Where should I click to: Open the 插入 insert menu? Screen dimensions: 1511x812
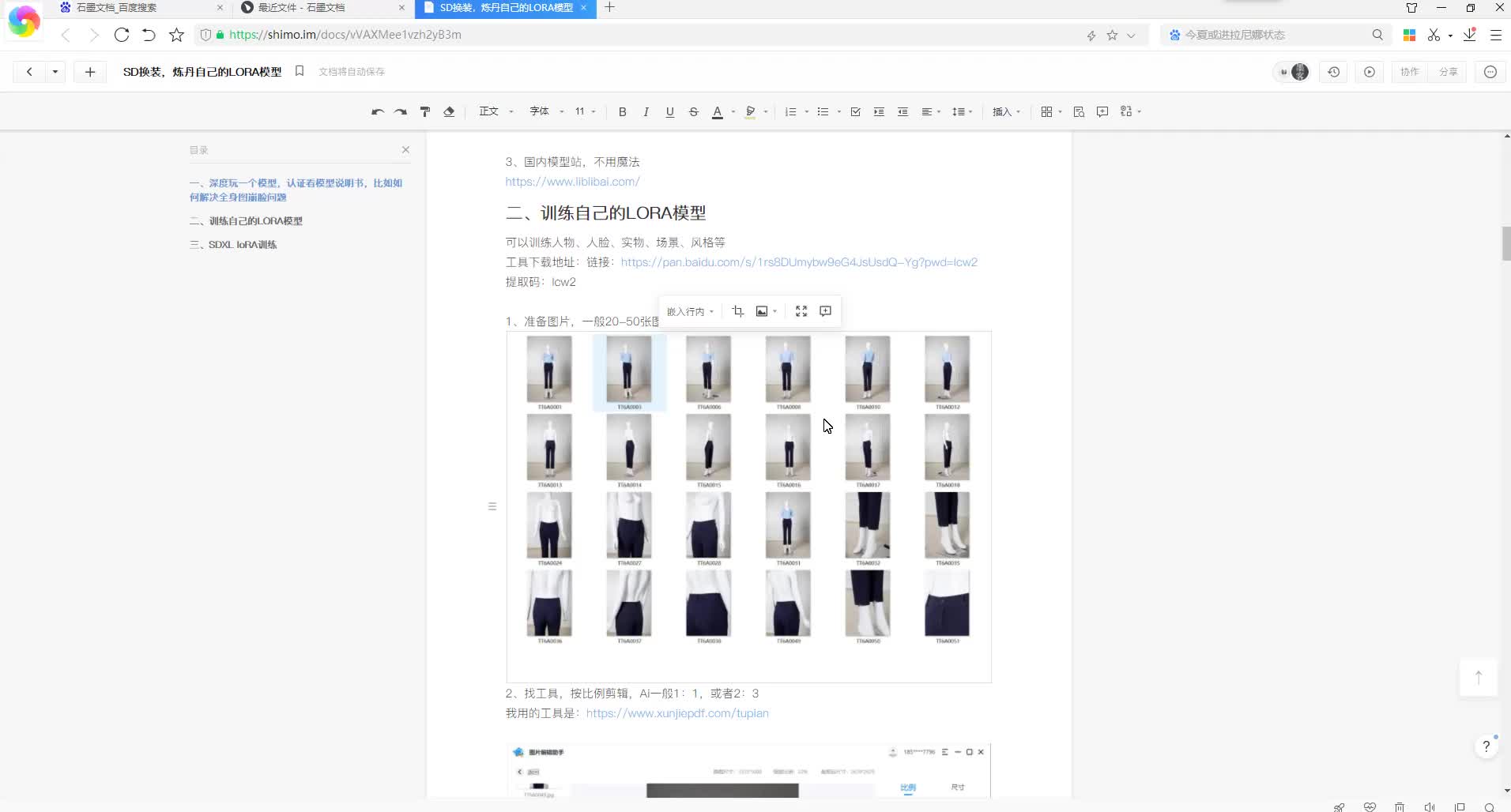[1006, 111]
